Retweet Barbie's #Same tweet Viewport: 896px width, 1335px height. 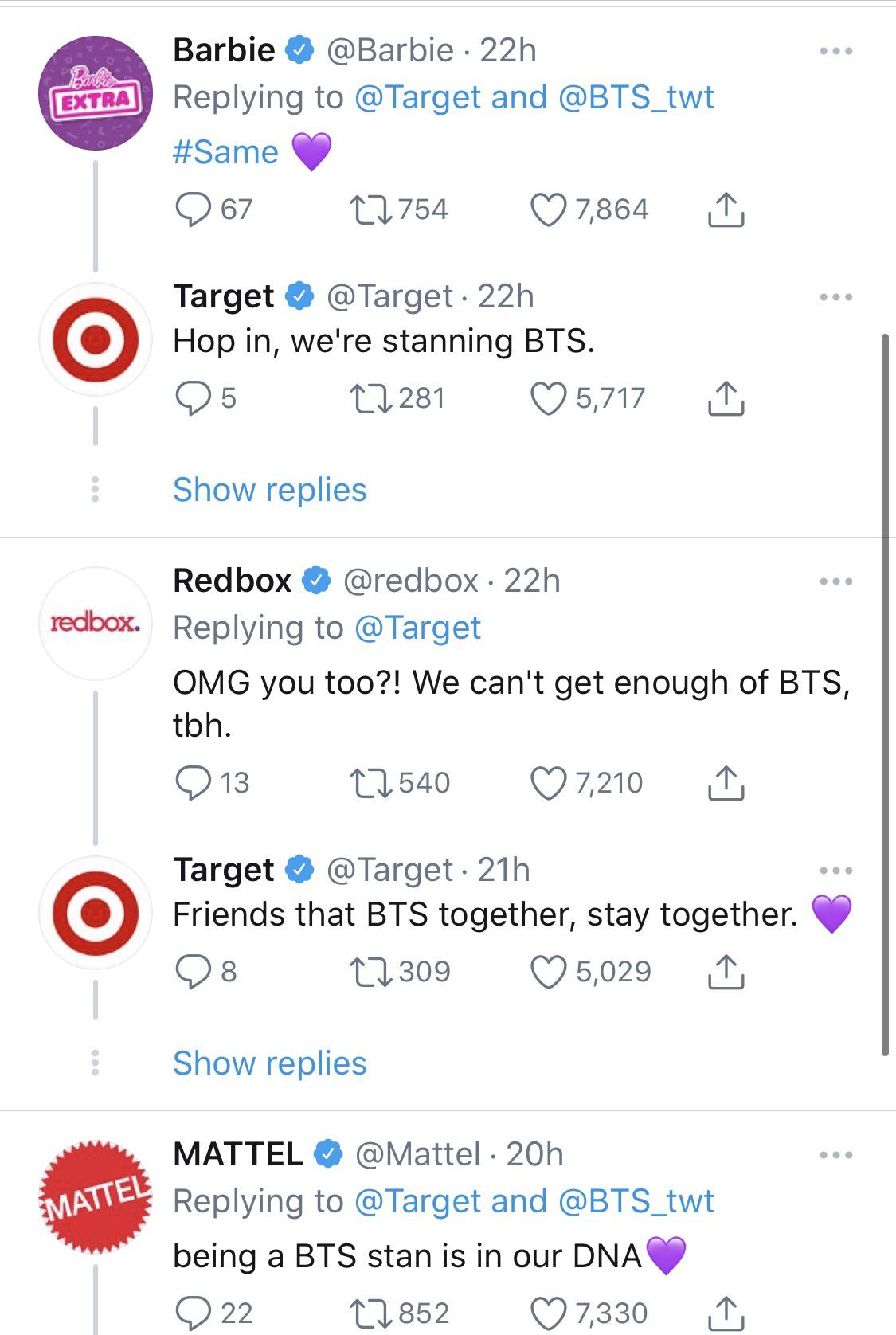click(370, 209)
